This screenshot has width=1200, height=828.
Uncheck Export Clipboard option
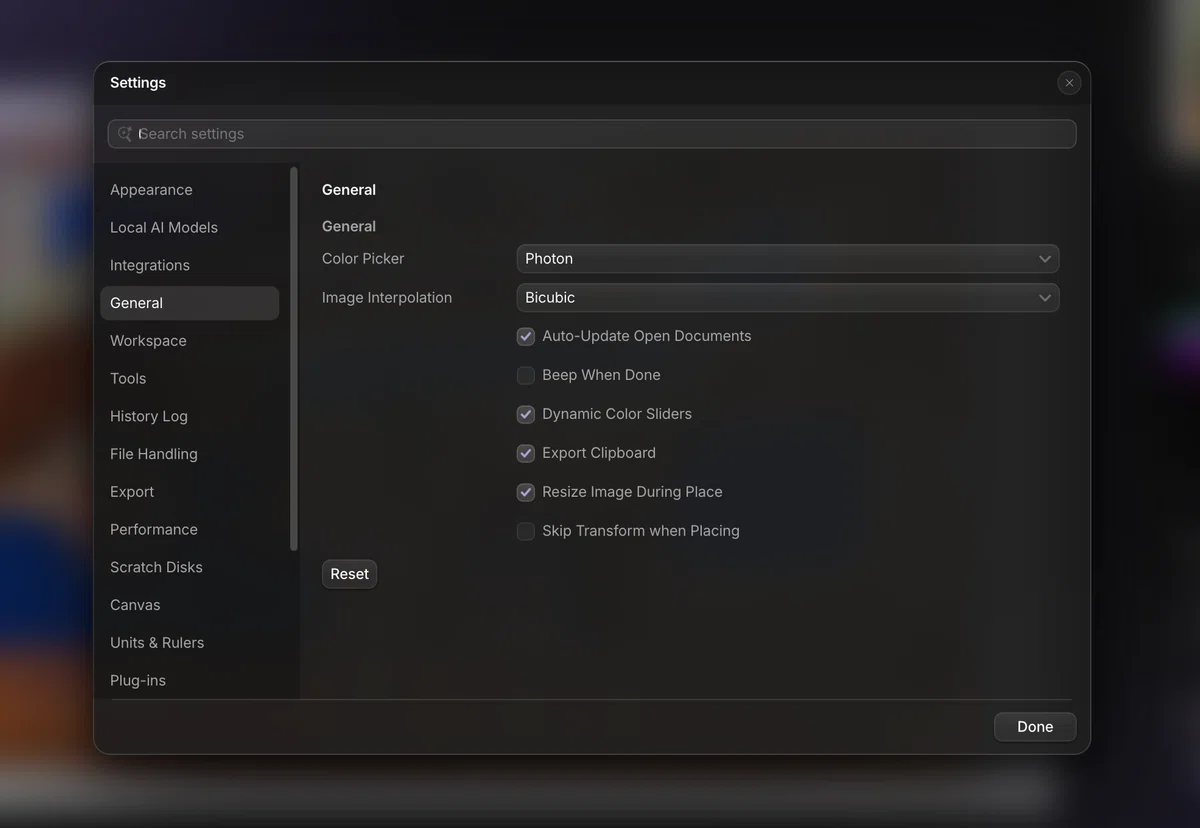coord(526,454)
